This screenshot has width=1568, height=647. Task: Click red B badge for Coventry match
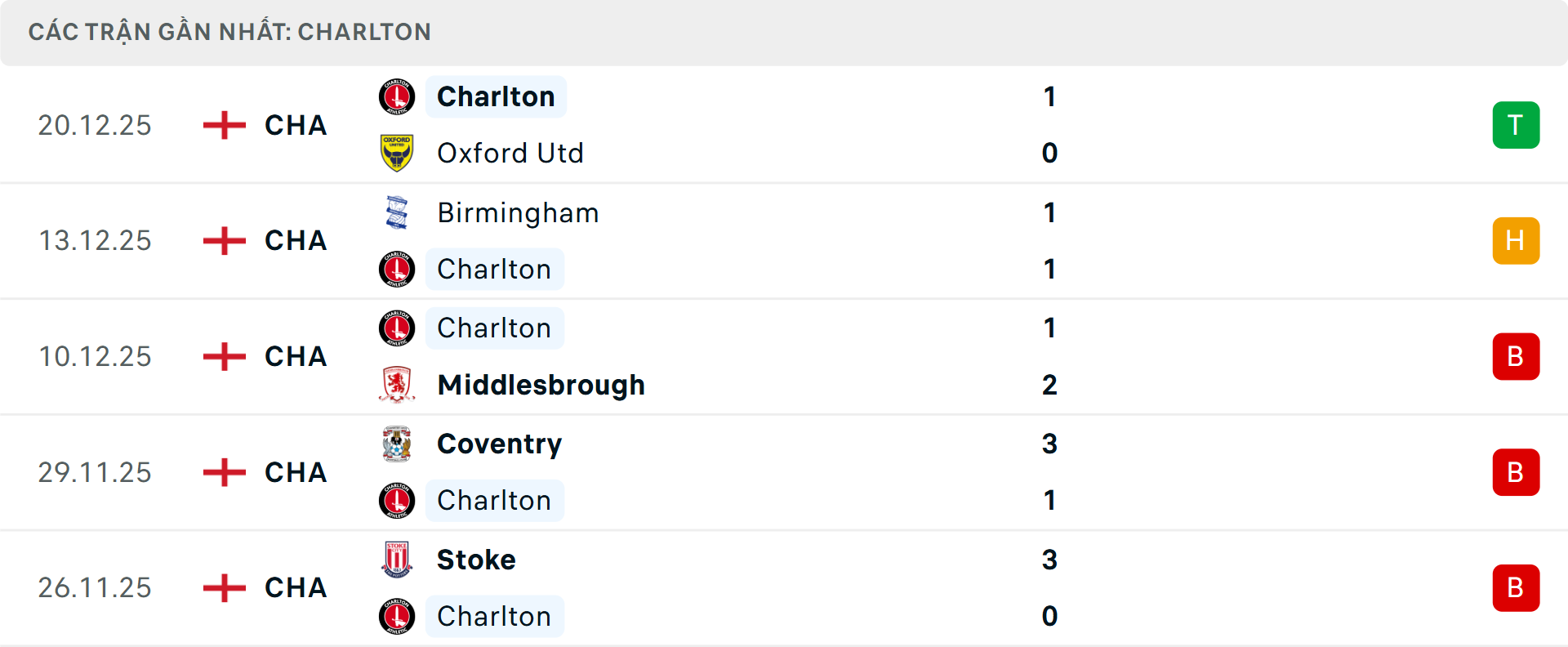point(1516,472)
